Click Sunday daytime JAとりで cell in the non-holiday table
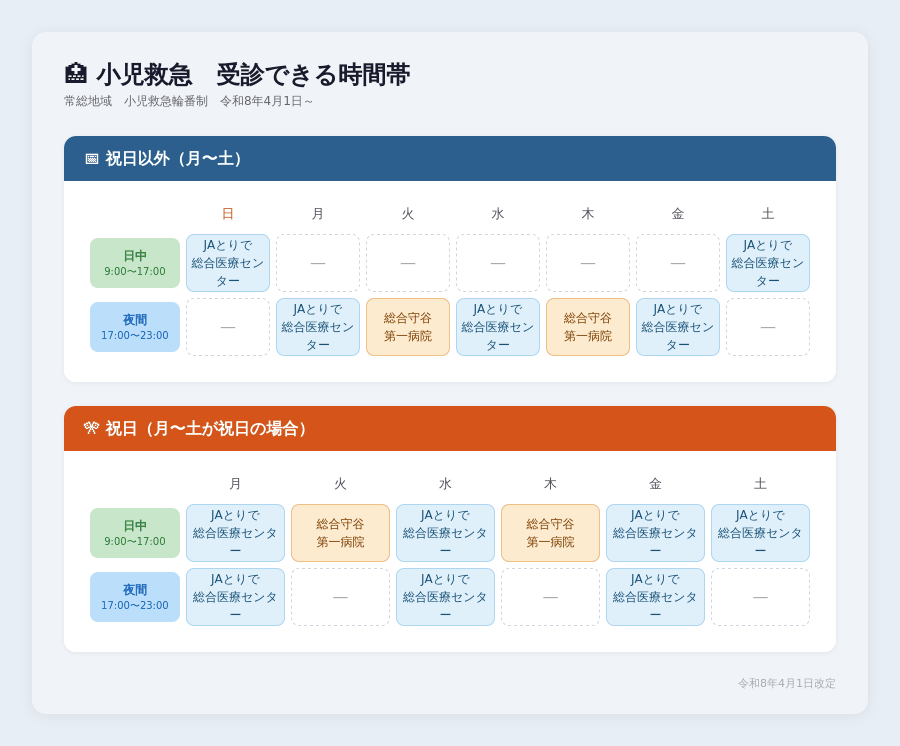 point(228,263)
